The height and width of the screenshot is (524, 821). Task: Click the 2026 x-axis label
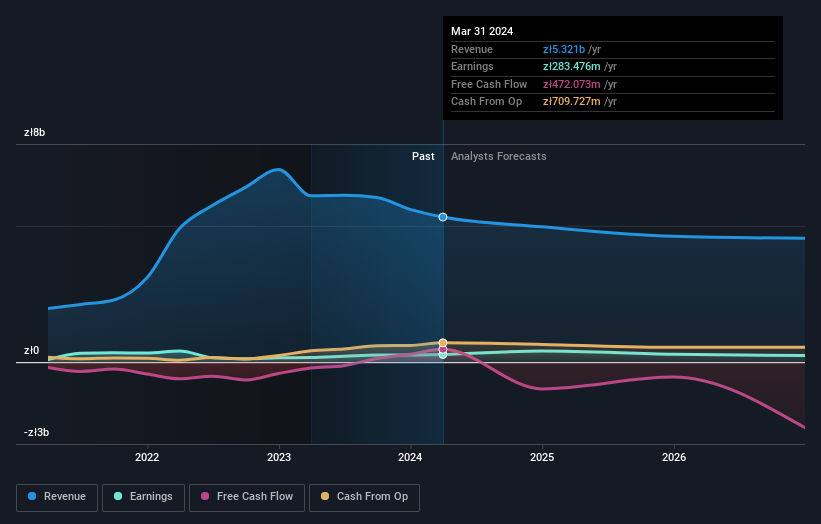[674, 457]
